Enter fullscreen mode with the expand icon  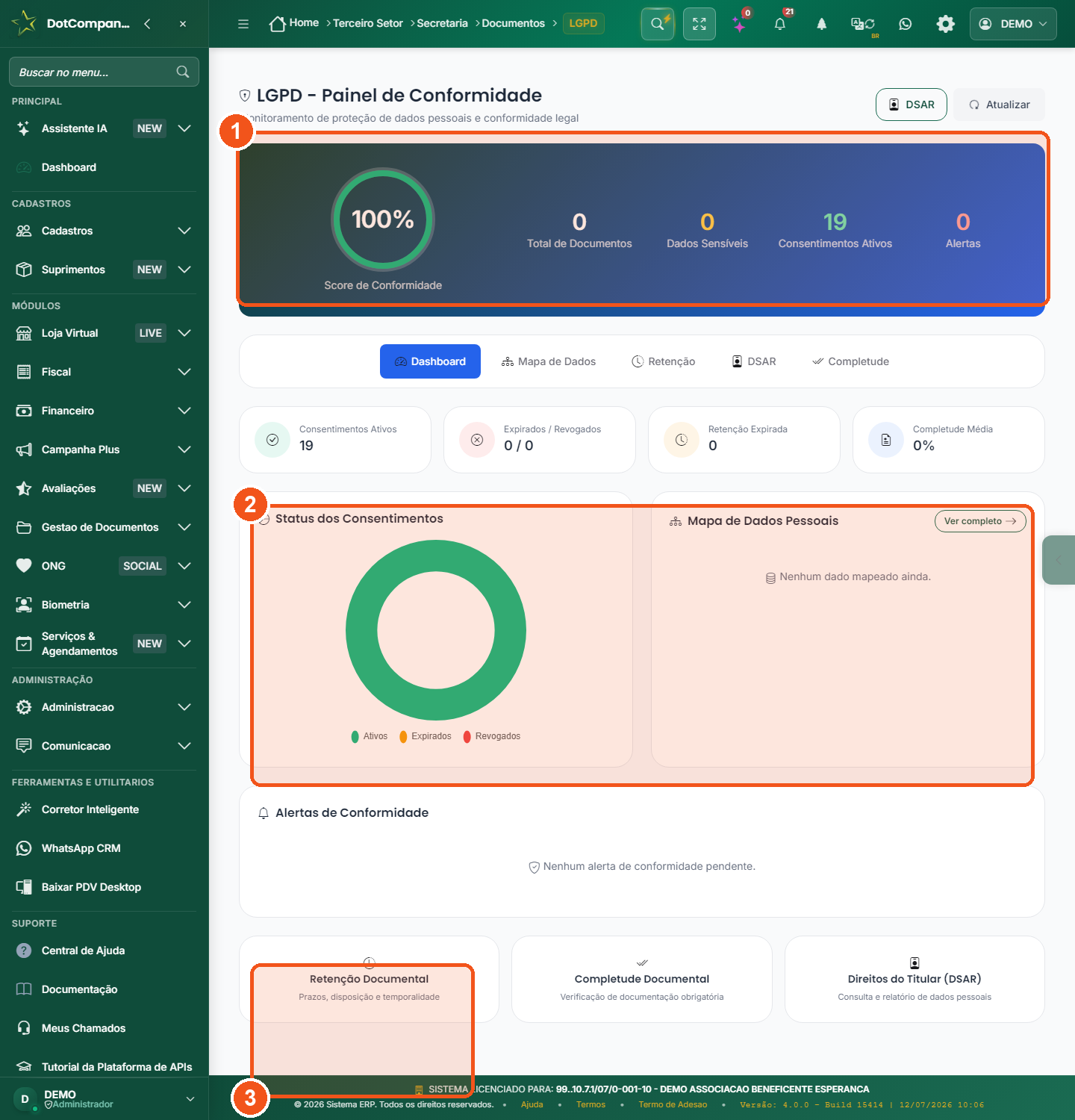point(699,24)
